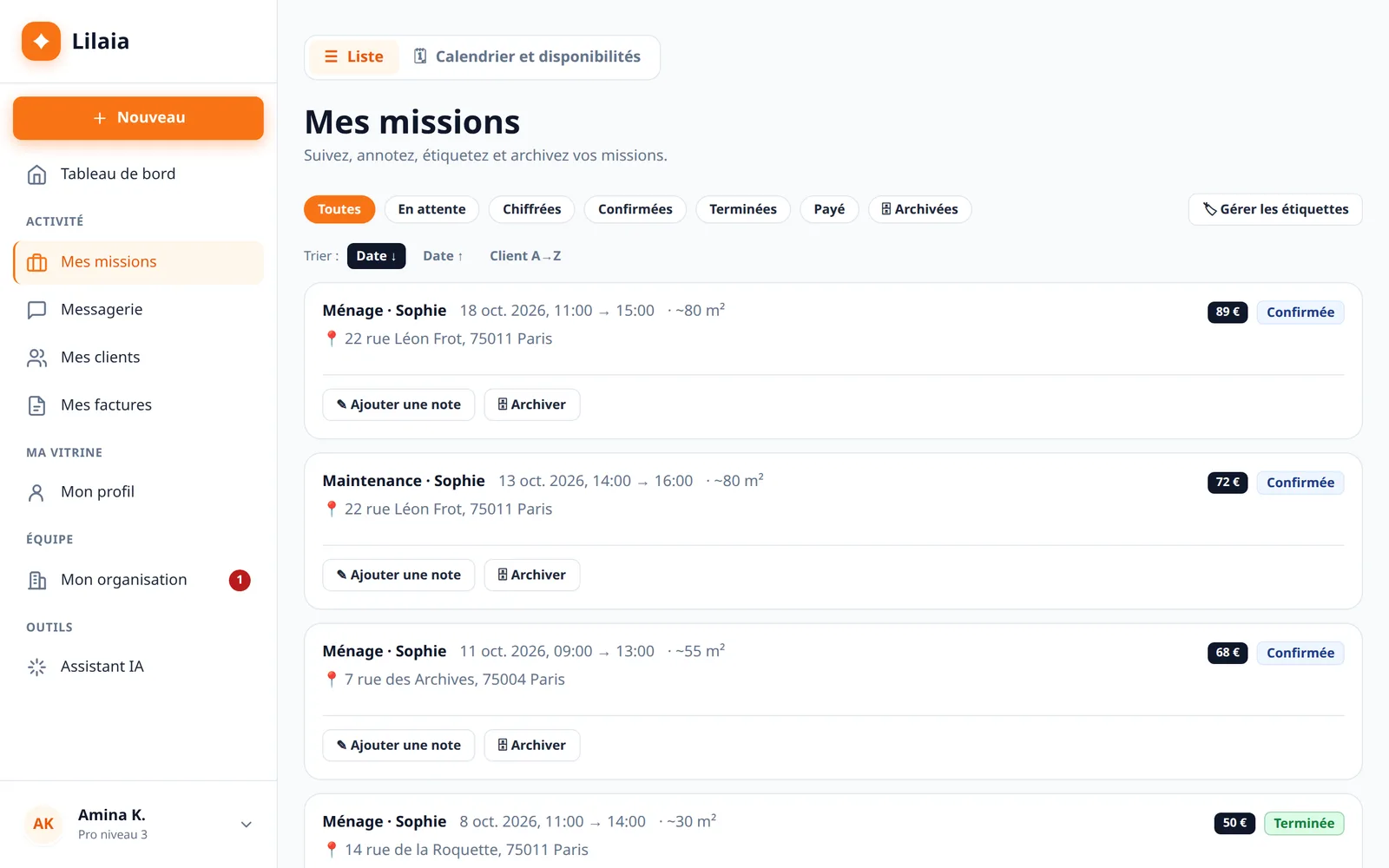This screenshot has height=868, width=1389.
Task: Archive the Maintenance · Sophie mission
Action: click(532, 575)
